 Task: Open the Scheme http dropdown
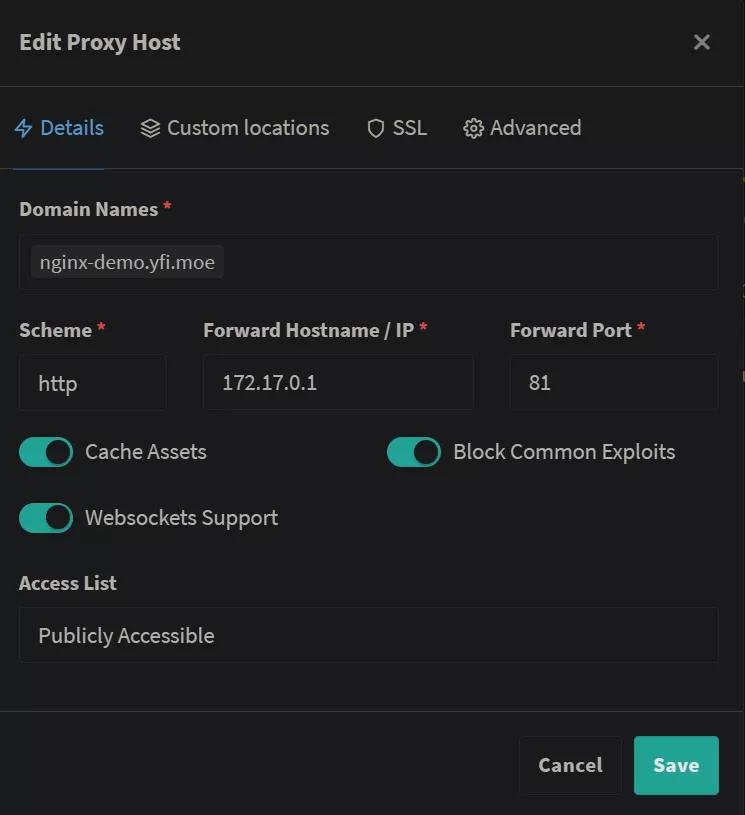[93, 383]
